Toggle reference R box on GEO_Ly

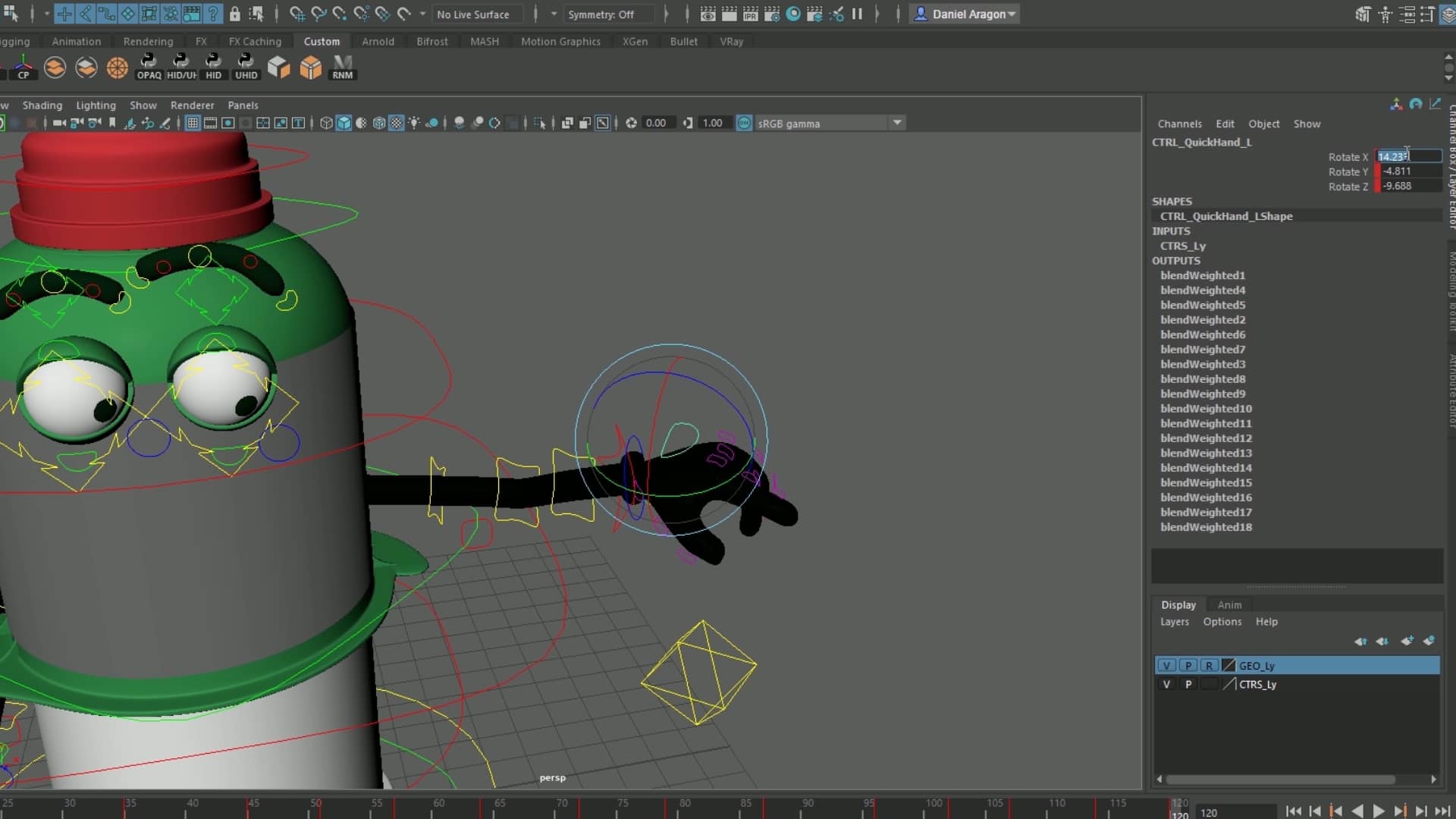(1209, 666)
